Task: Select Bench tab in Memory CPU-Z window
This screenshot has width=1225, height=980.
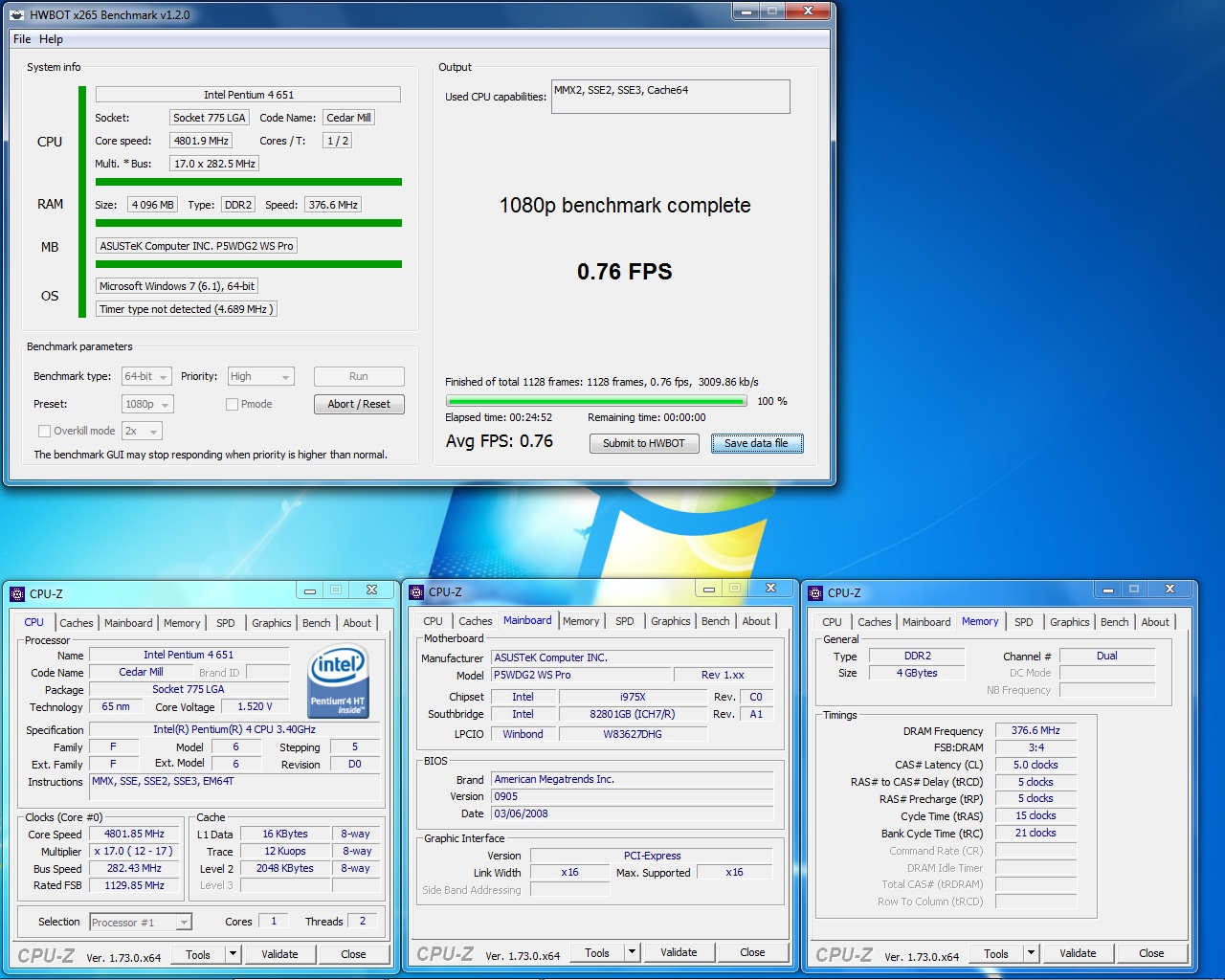Action: point(1115,622)
